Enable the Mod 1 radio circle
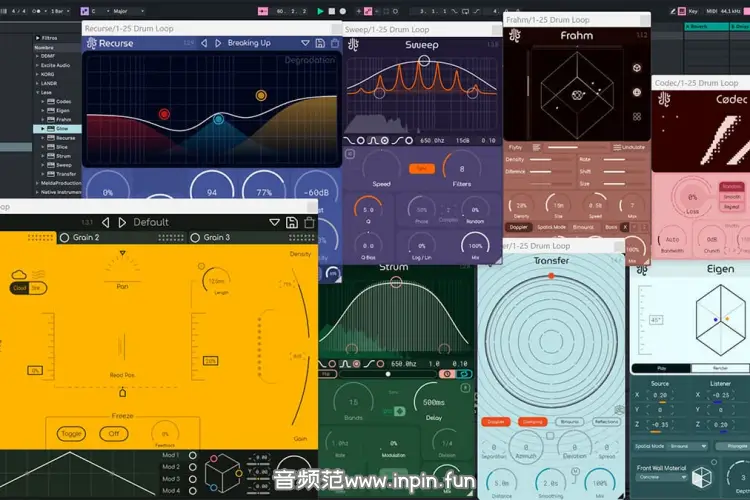Viewport: 750px width, 500px height. click(192, 456)
